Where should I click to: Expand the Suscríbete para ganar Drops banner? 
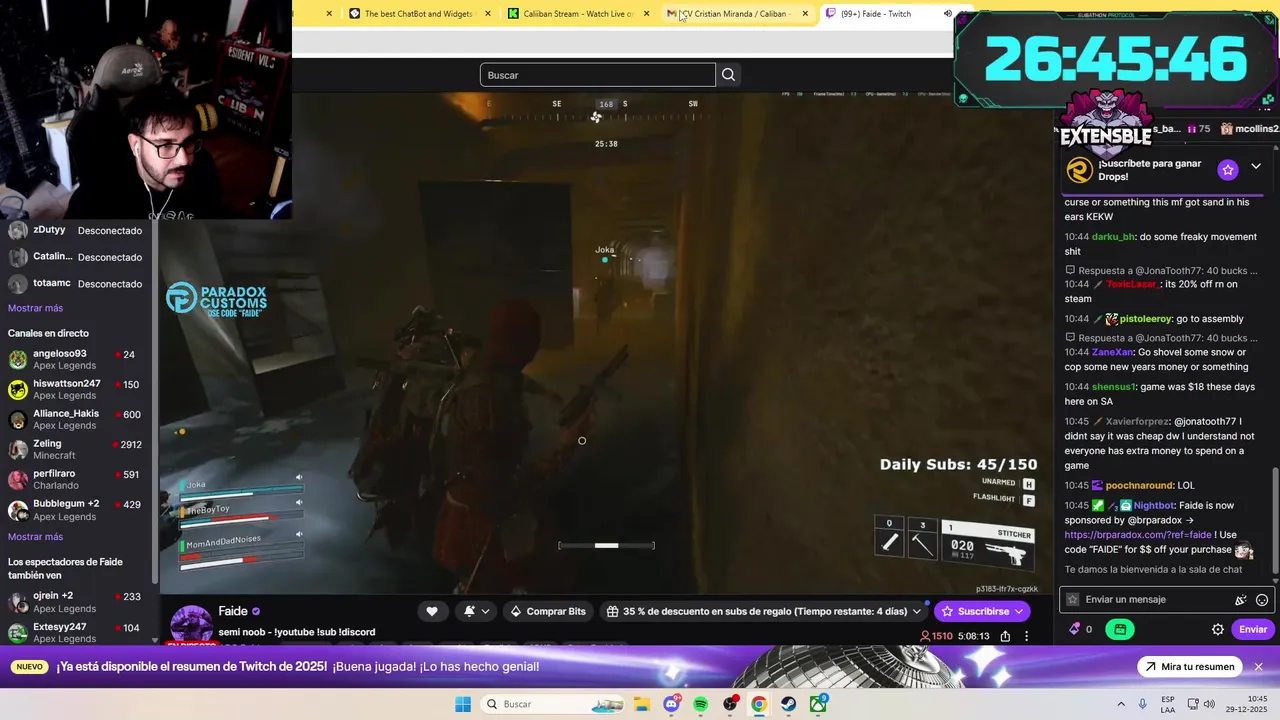(x=1256, y=166)
